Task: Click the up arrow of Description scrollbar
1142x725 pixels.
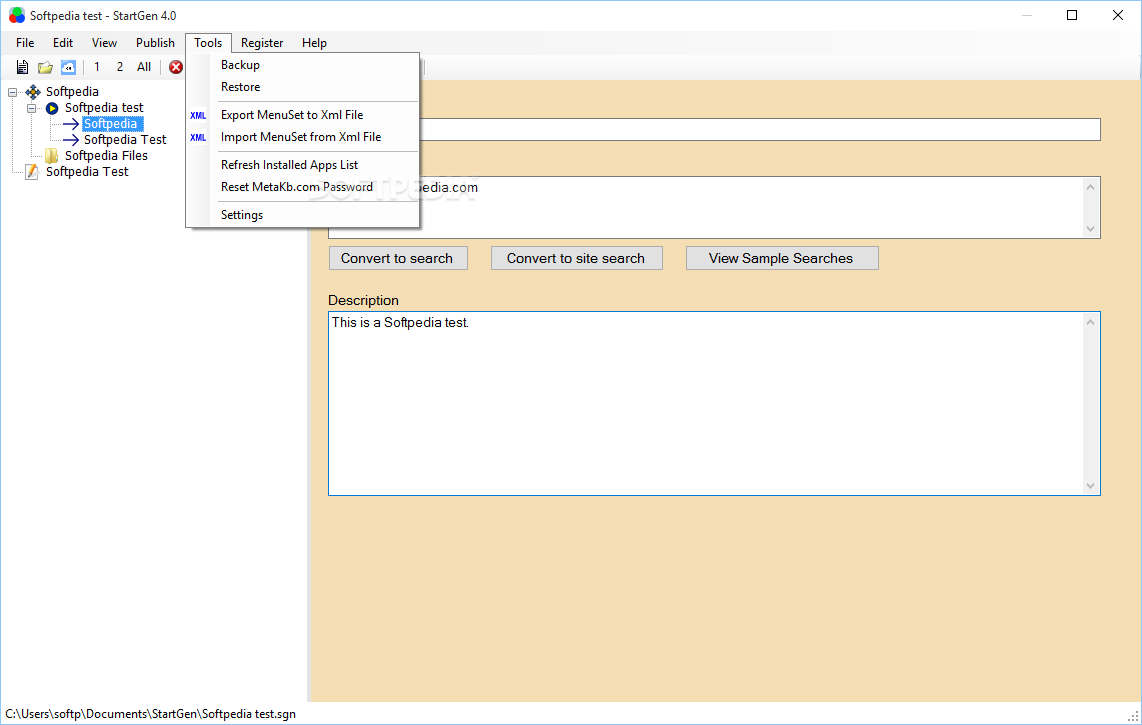Action: (x=1090, y=322)
